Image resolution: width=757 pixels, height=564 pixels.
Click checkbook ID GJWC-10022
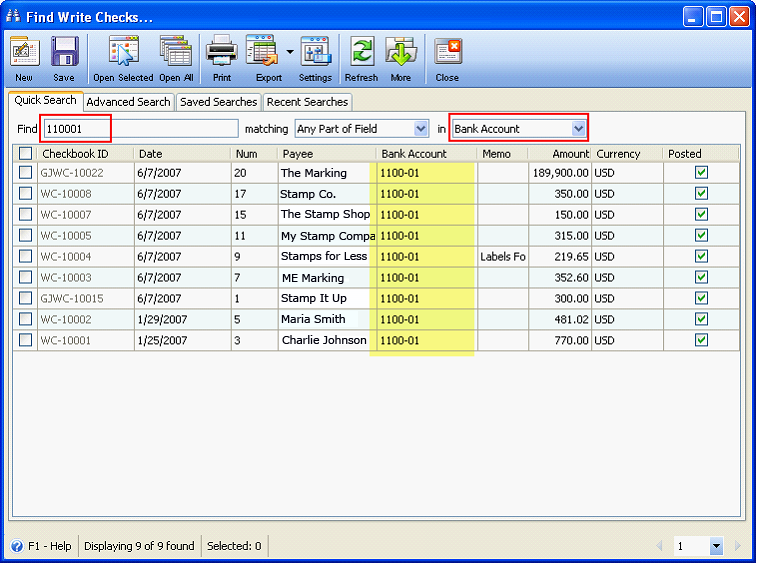pyautogui.click(x=72, y=173)
